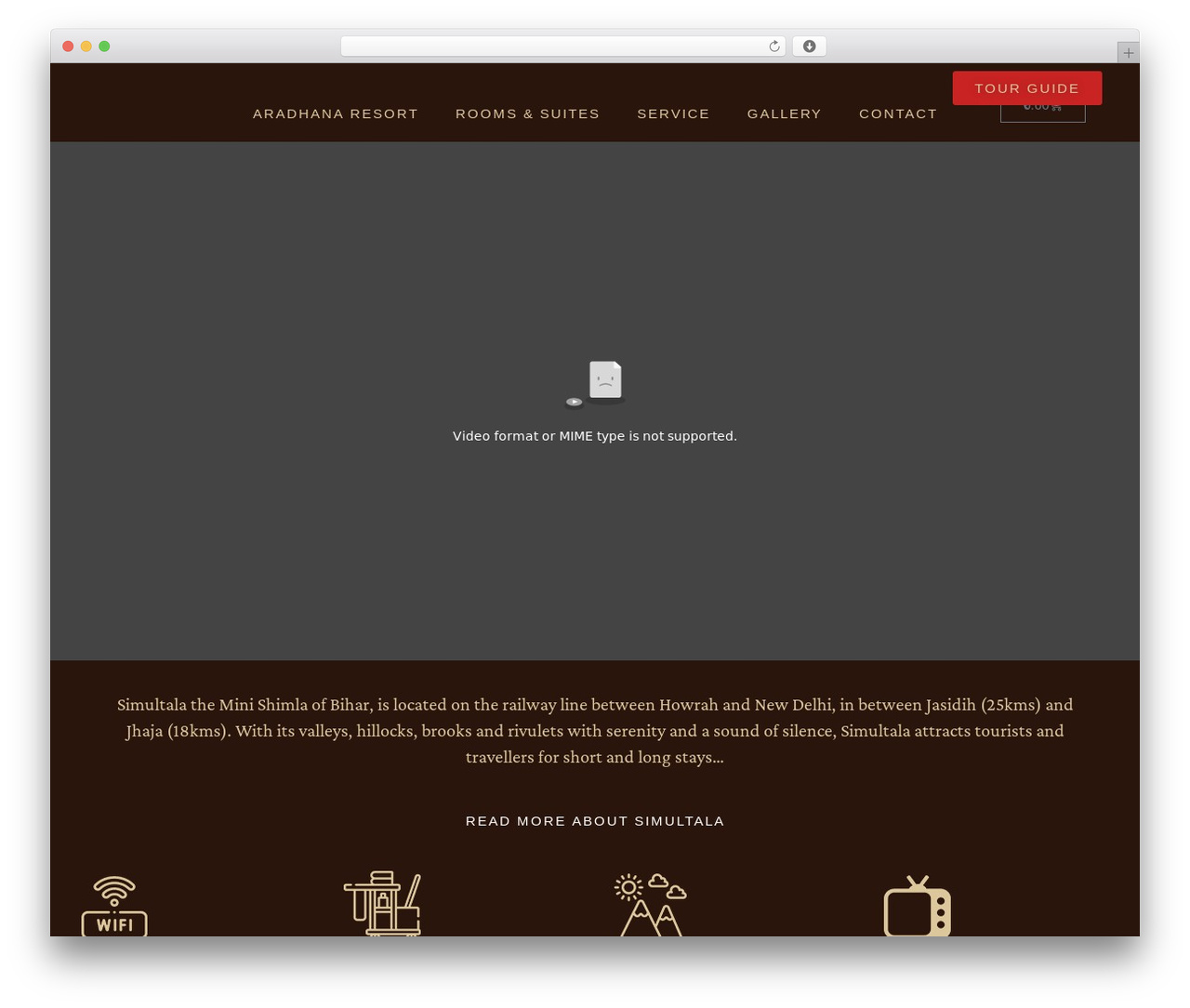1190x1008 pixels.
Task: Follow Read More About Simultala link
Action: (595, 821)
